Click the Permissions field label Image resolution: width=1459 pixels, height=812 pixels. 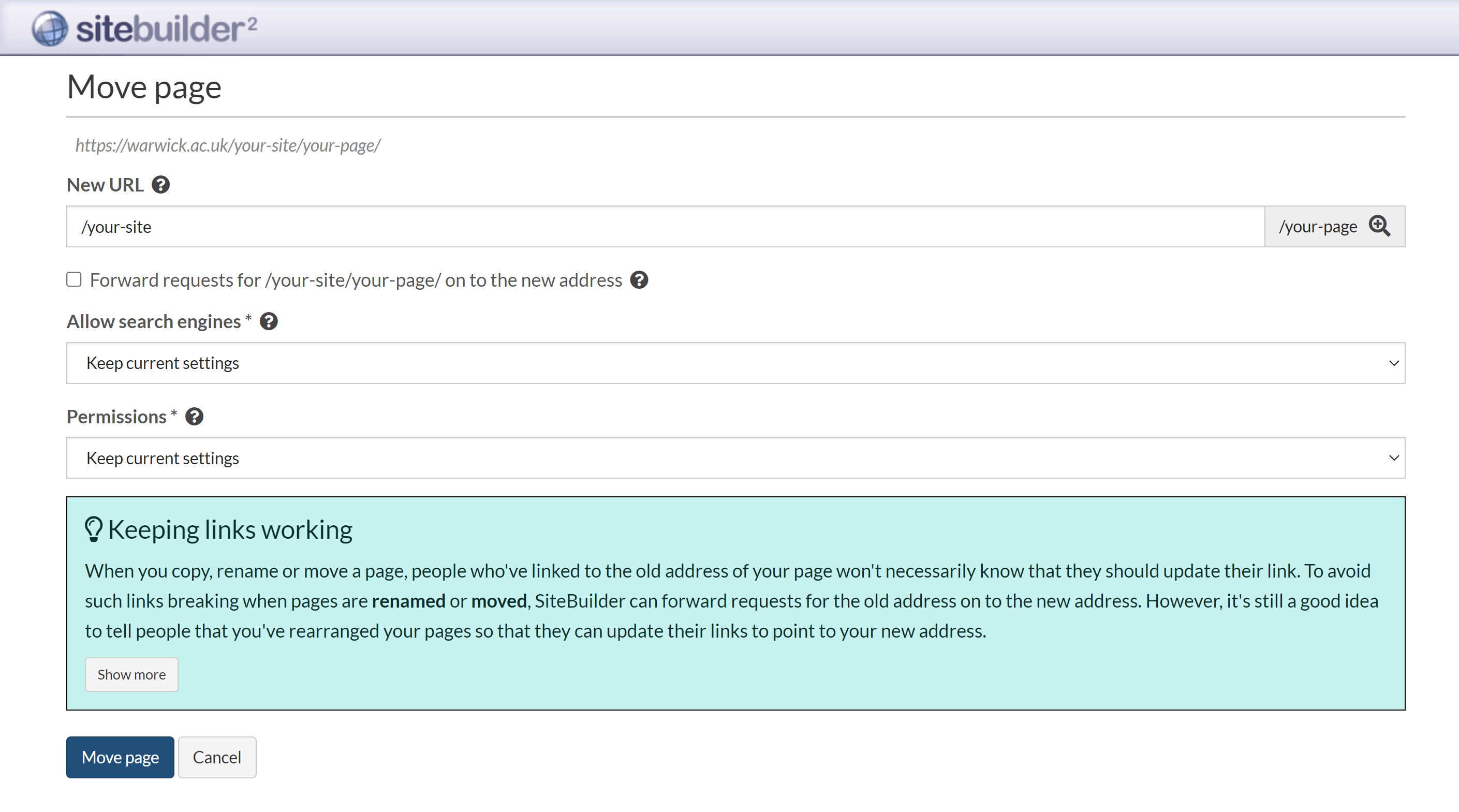(116, 417)
